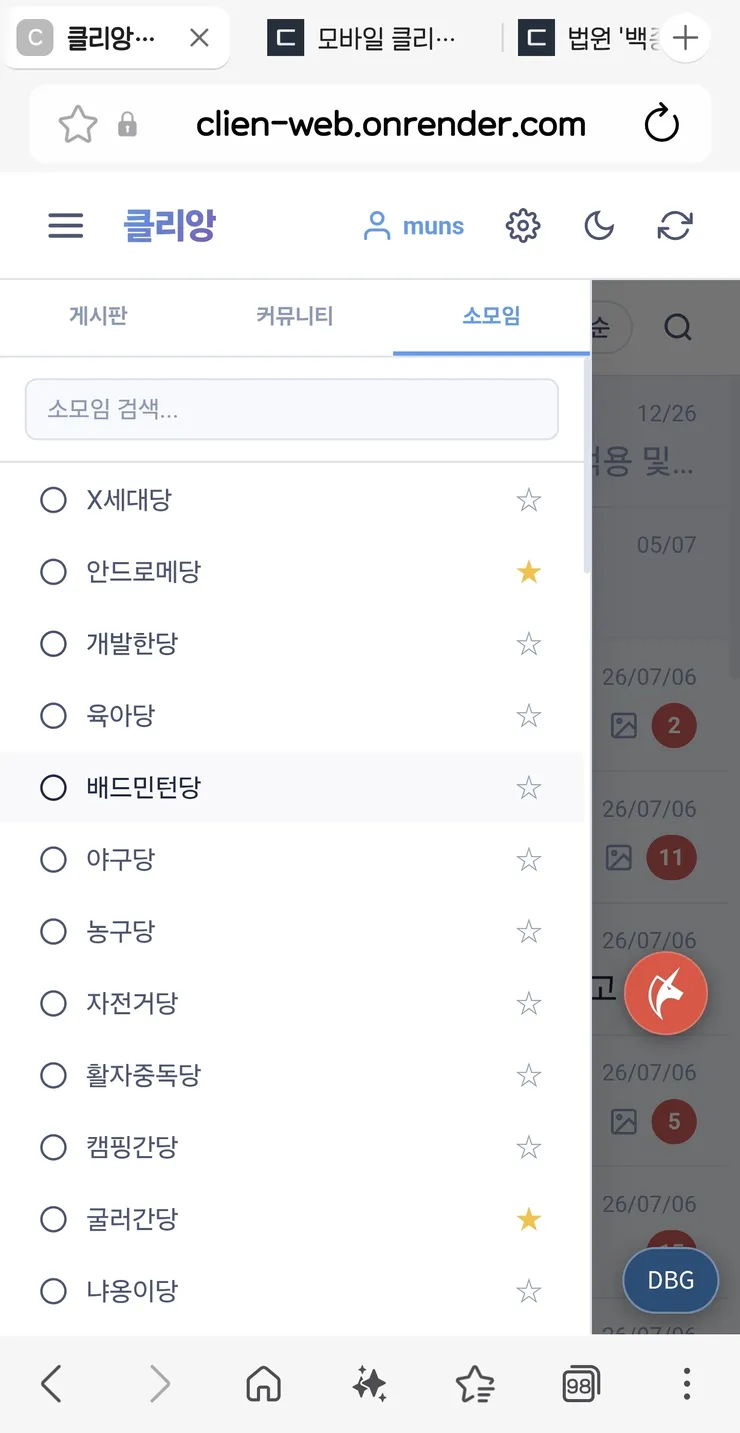Open the muns user profile link
Screen dimensions: 740x1433
pos(413,226)
